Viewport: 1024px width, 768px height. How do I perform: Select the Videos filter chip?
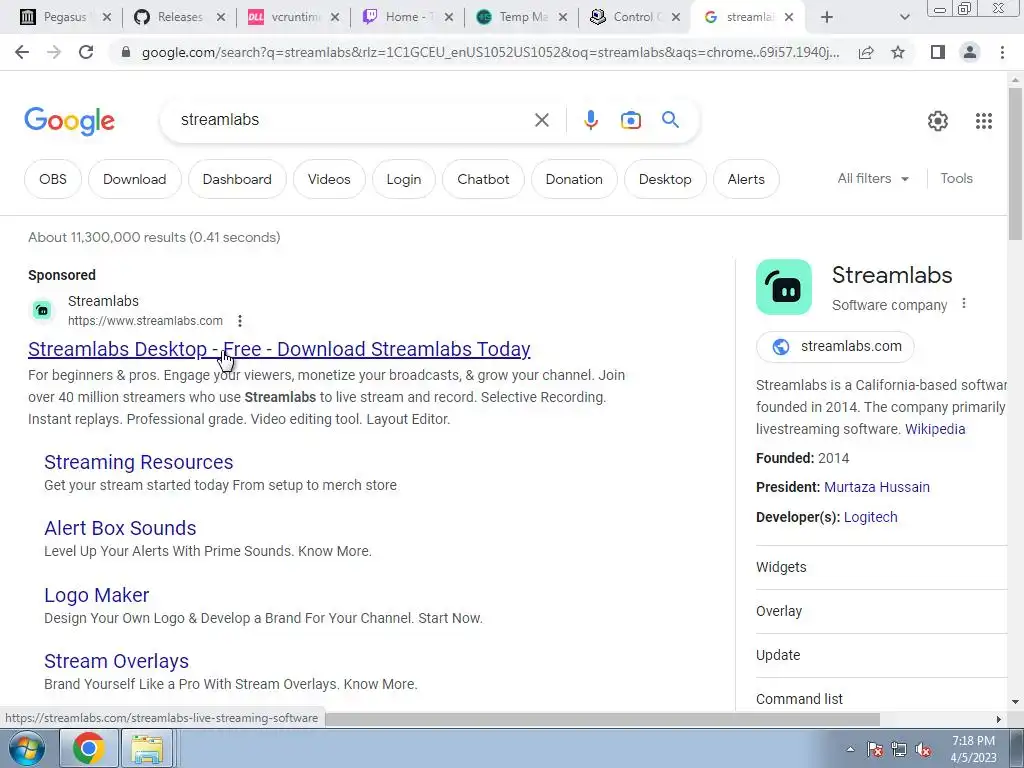(x=329, y=179)
